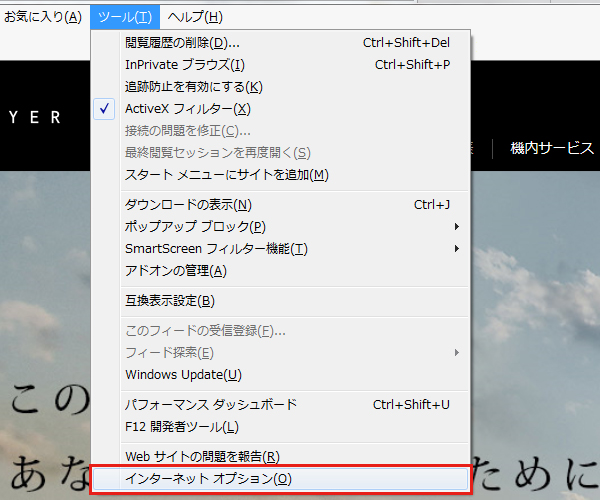Open the Performance dashboard

pos(211,405)
